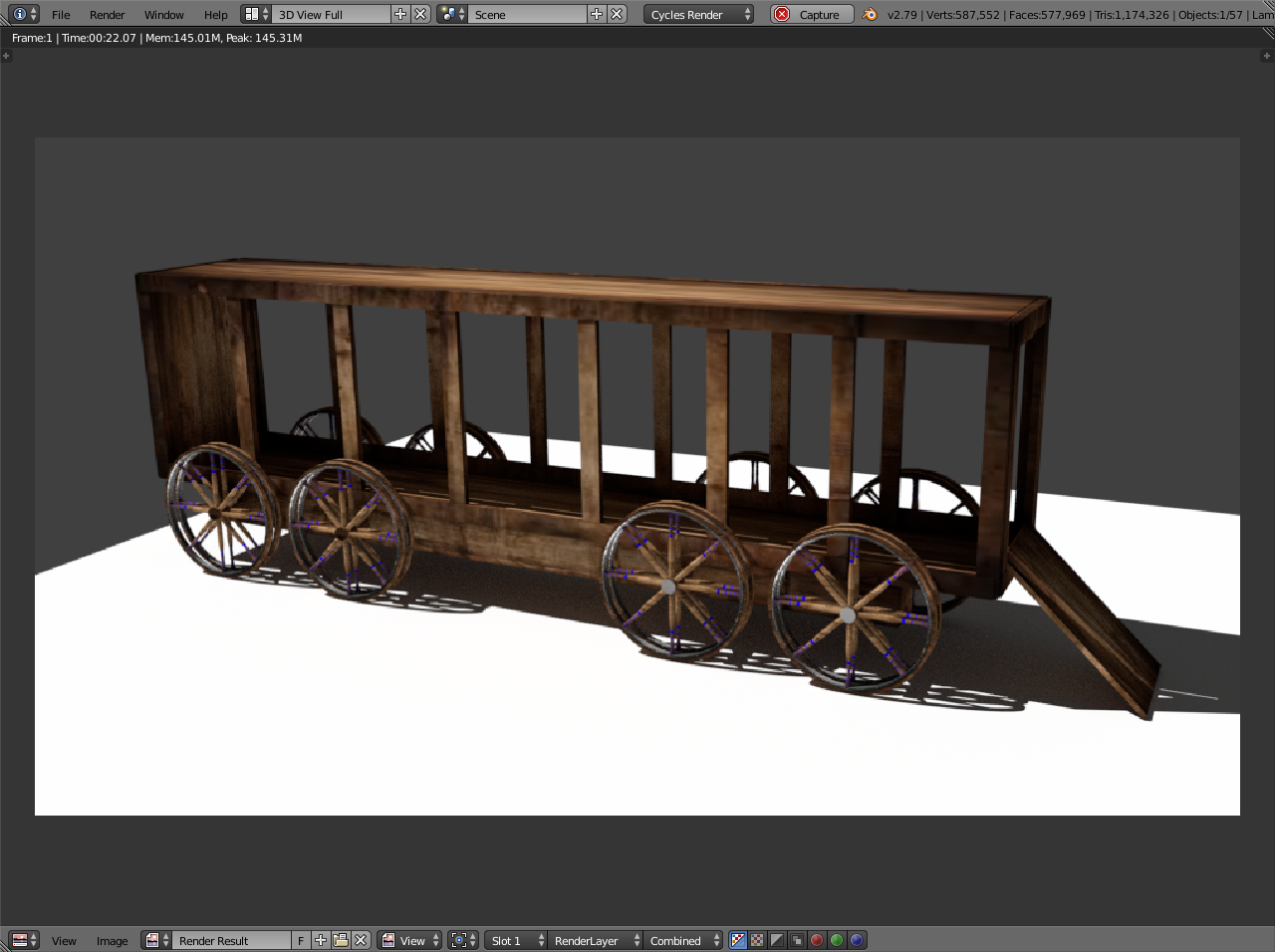Image resolution: width=1275 pixels, height=952 pixels.
Task: Open the UV/Image editor type selector icon
Action: click(x=20, y=940)
